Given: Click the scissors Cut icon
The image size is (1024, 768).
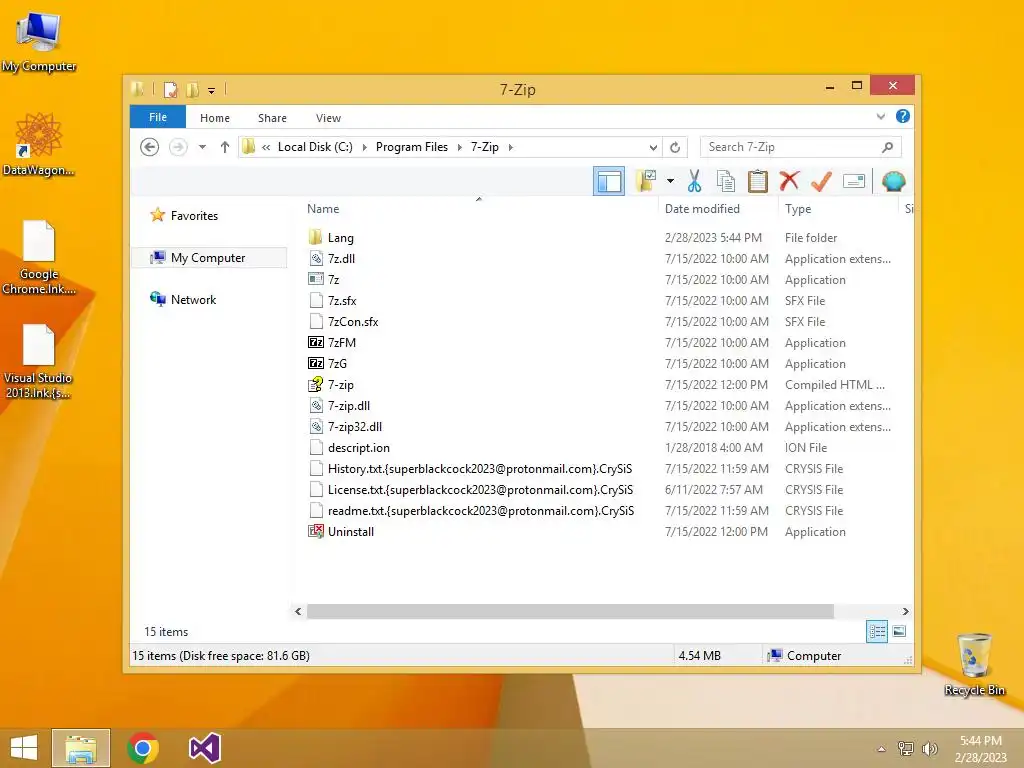Looking at the screenshot, I should pyautogui.click(x=694, y=181).
